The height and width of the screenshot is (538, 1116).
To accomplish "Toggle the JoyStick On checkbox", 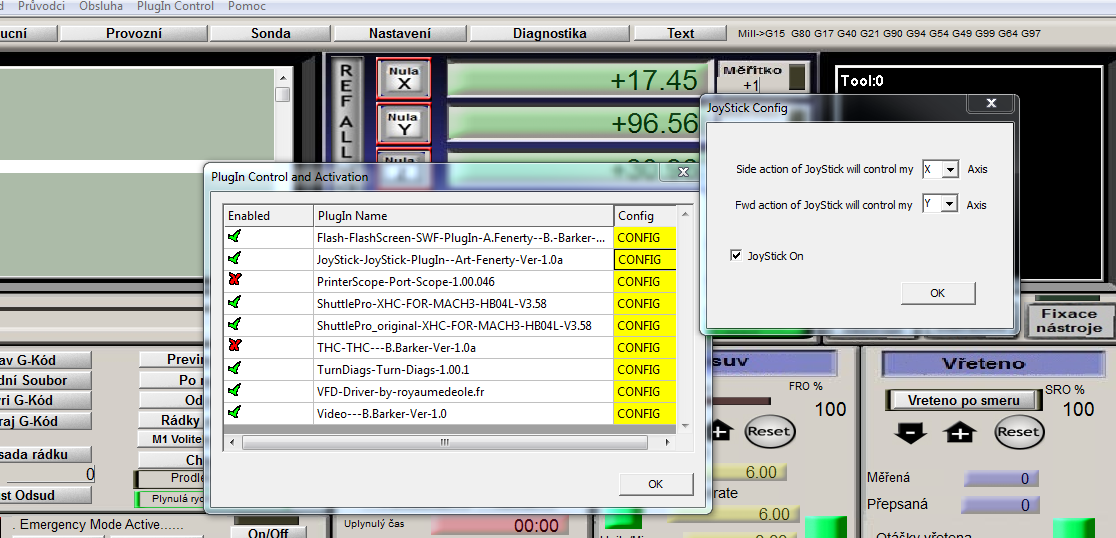I will (x=737, y=256).
